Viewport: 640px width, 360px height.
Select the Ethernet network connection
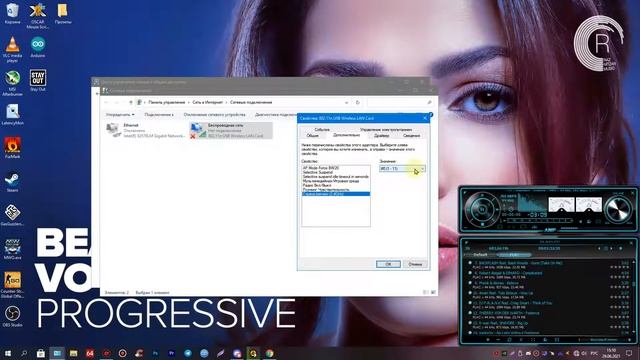145,130
